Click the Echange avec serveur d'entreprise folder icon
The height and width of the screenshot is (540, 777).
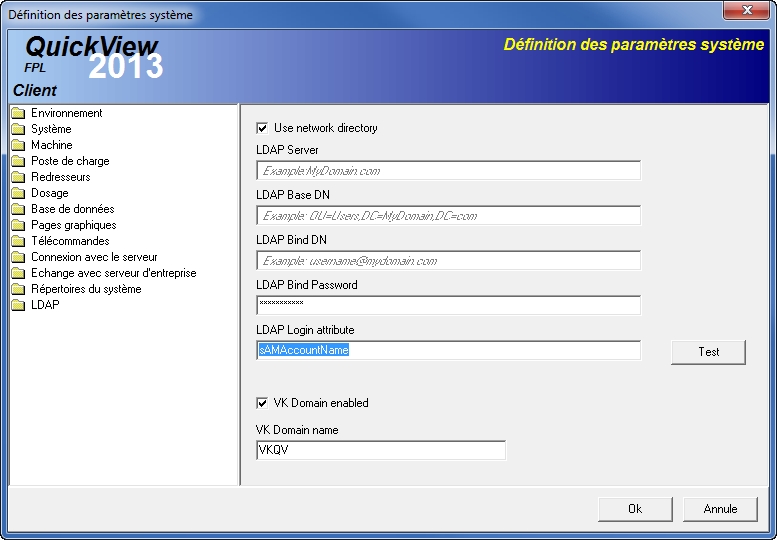point(18,273)
